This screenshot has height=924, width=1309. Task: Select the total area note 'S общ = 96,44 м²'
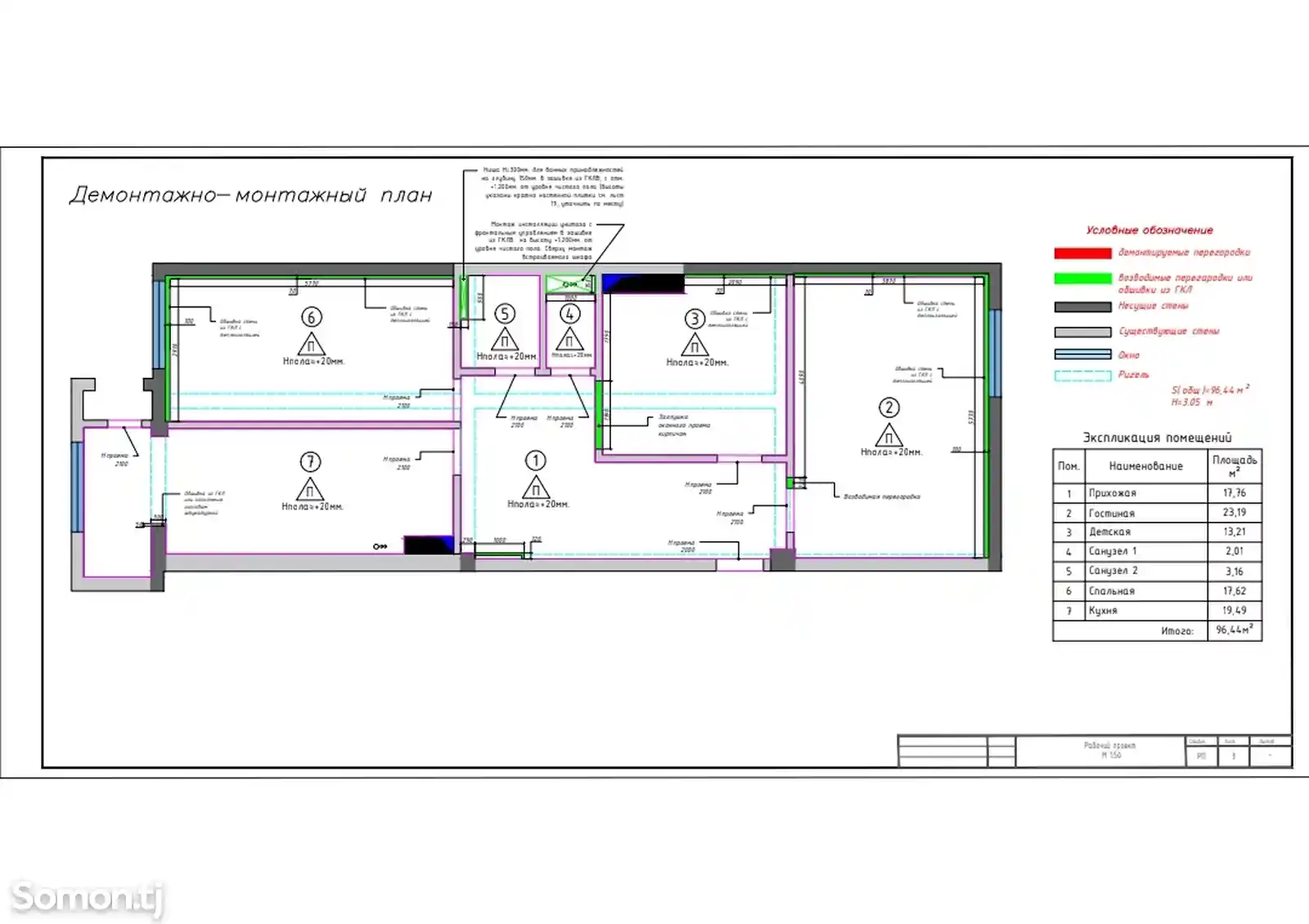click(1210, 390)
